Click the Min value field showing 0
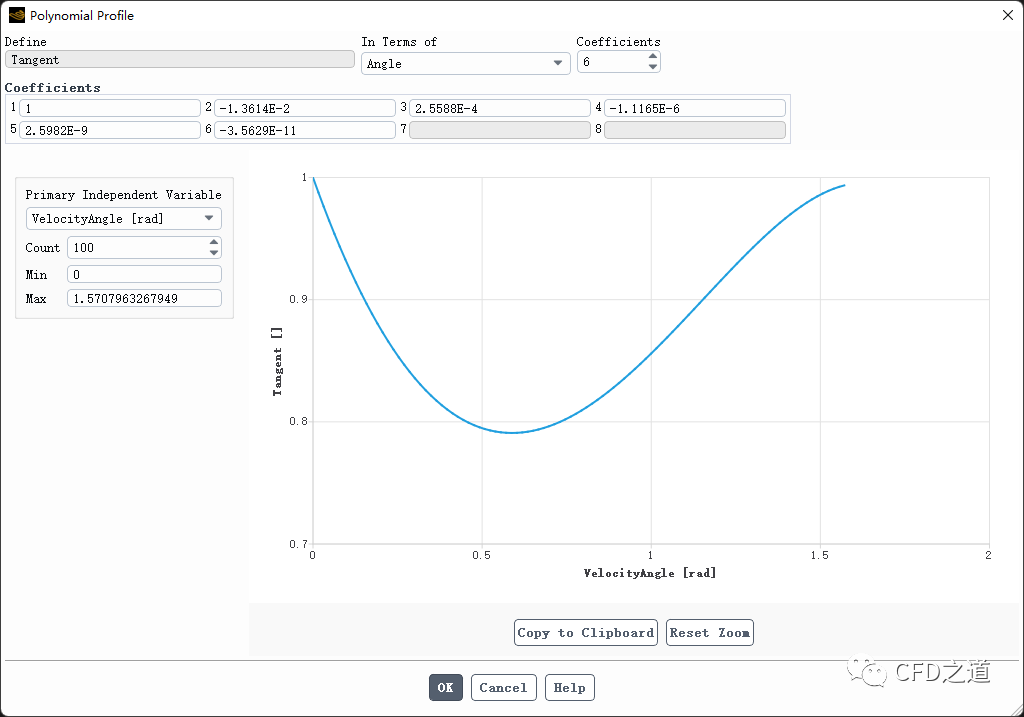1024x717 pixels. tap(143, 273)
